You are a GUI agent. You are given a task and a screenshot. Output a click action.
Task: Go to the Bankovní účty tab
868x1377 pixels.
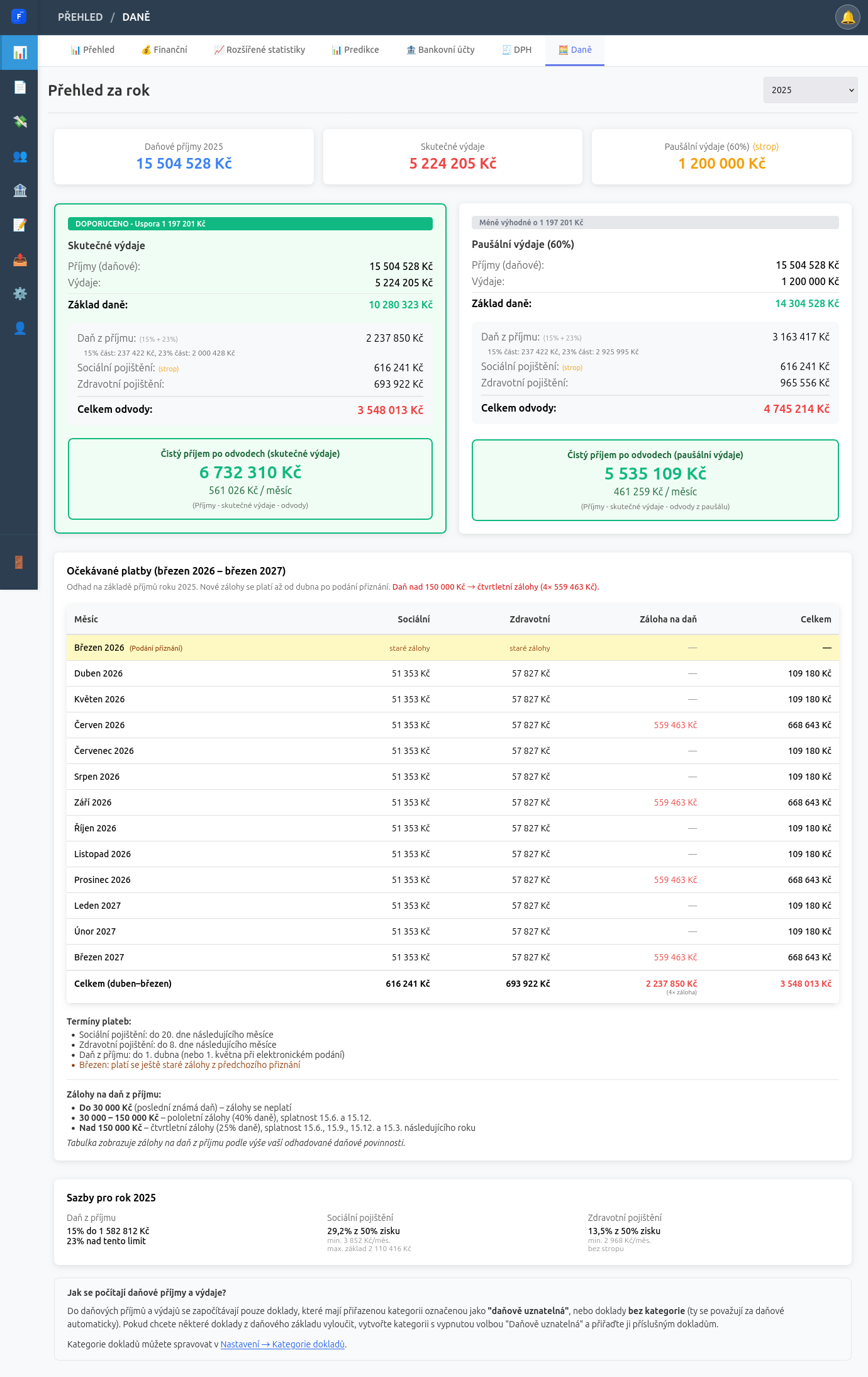(x=440, y=50)
